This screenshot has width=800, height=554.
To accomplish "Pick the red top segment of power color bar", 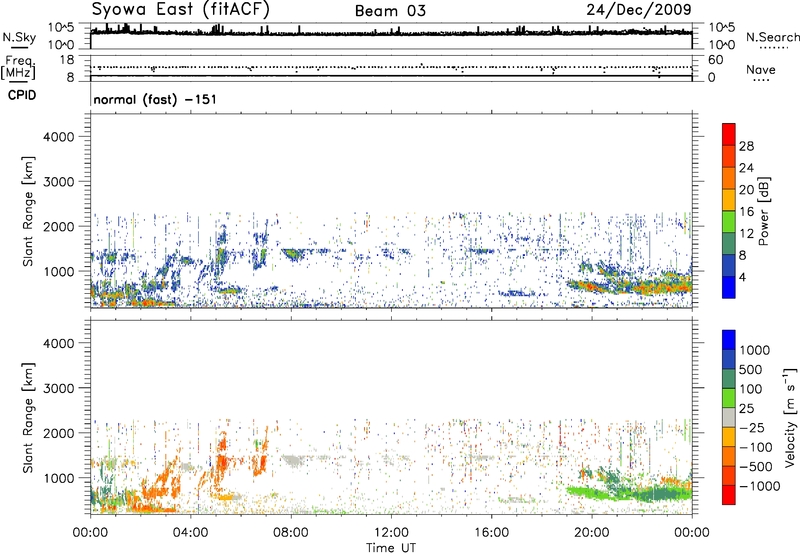I will (x=729, y=135).
